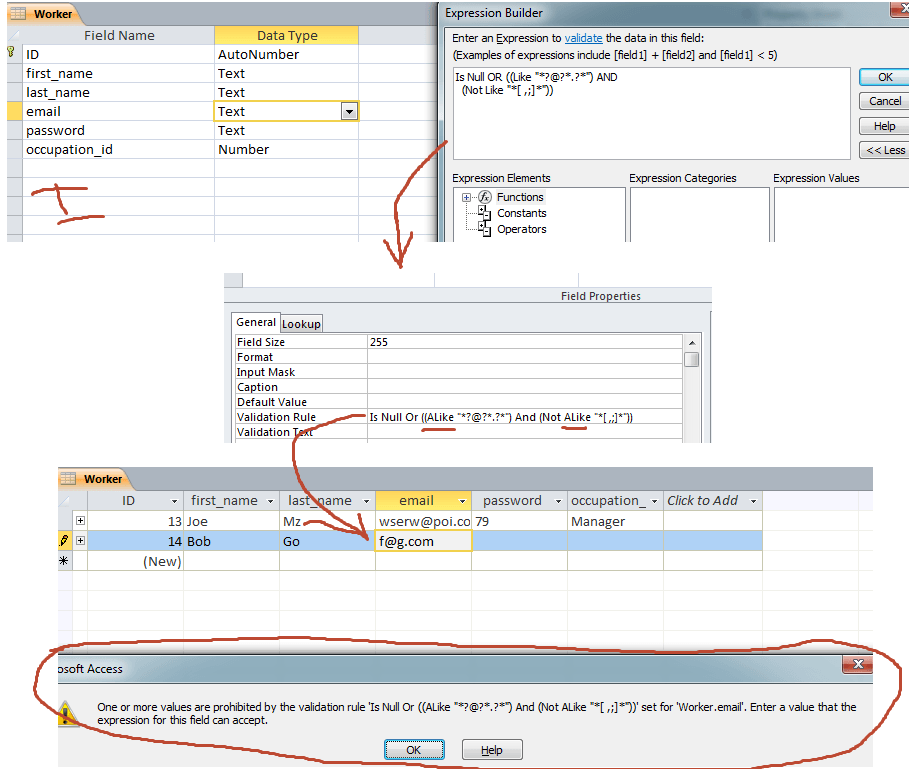Click the primary key icon beside the ID field
Viewport: 909px width, 769px height.
click(x=11, y=54)
